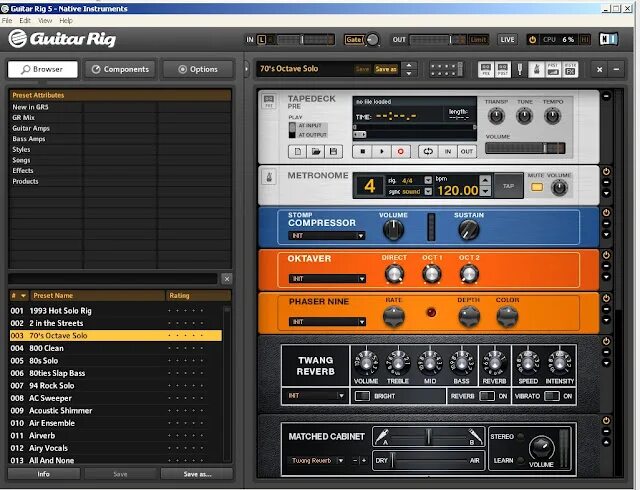This screenshot has height=490, width=640.
Task: Enable loop mode in the Tapedeck
Action: pyautogui.click(x=428, y=151)
